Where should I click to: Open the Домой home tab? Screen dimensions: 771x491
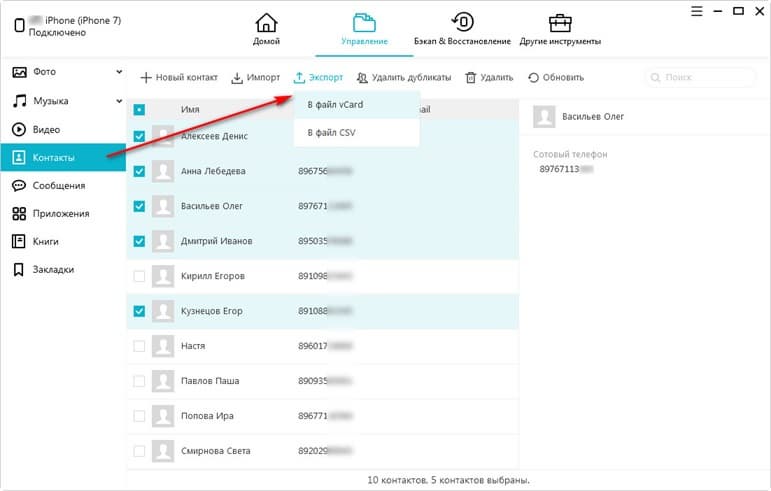pos(266,29)
